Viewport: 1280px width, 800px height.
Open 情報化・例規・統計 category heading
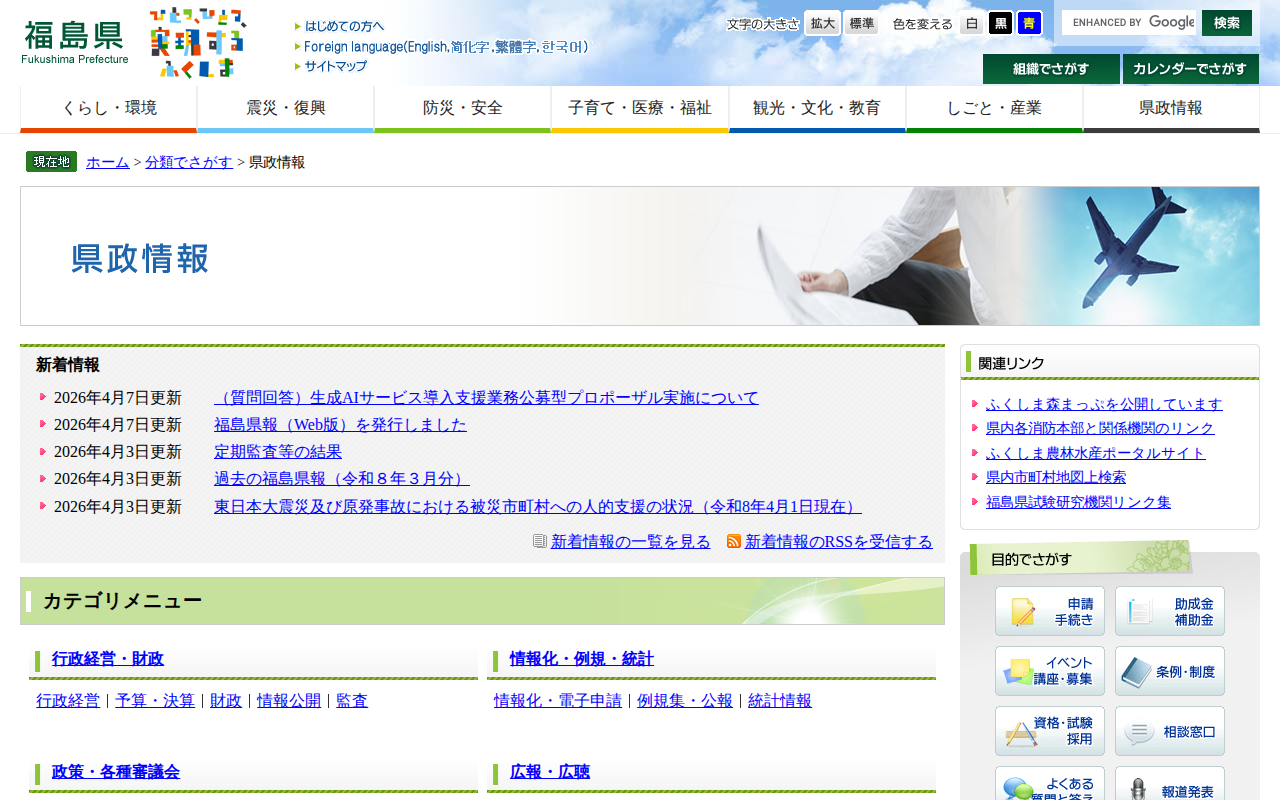tap(582, 659)
